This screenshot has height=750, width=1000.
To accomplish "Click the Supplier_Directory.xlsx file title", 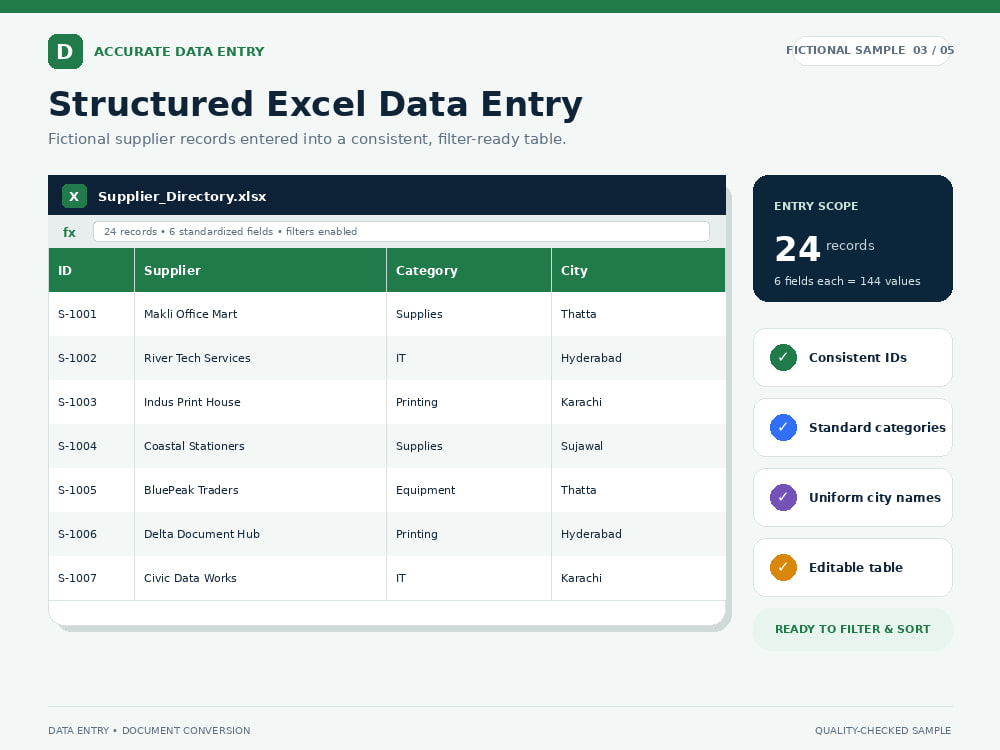I will [x=182, y=196].
